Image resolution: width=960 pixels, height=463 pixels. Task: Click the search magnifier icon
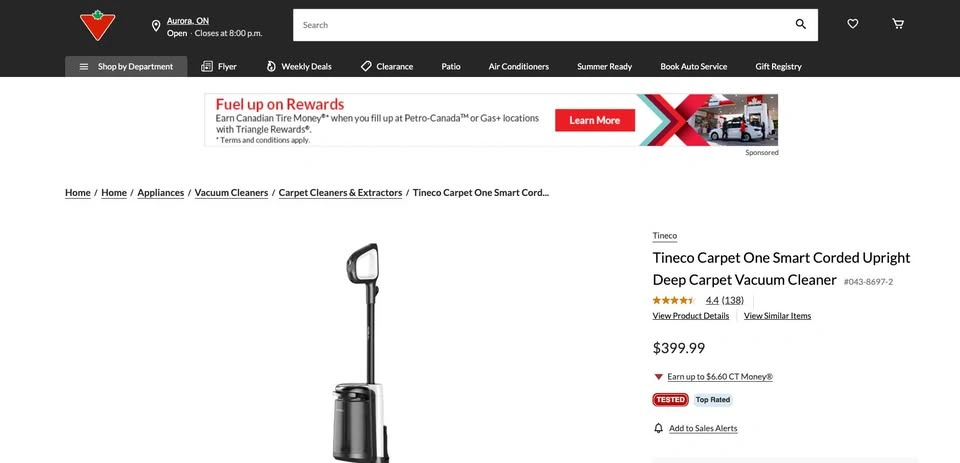tap(800, 24)
